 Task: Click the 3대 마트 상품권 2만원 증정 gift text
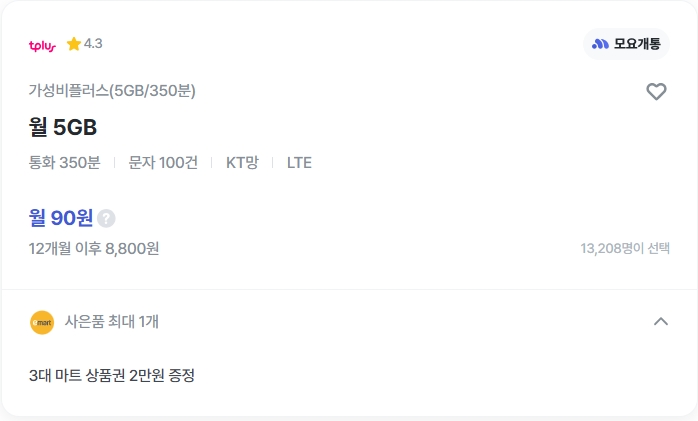pyautogui.click(x=112, y=376)
